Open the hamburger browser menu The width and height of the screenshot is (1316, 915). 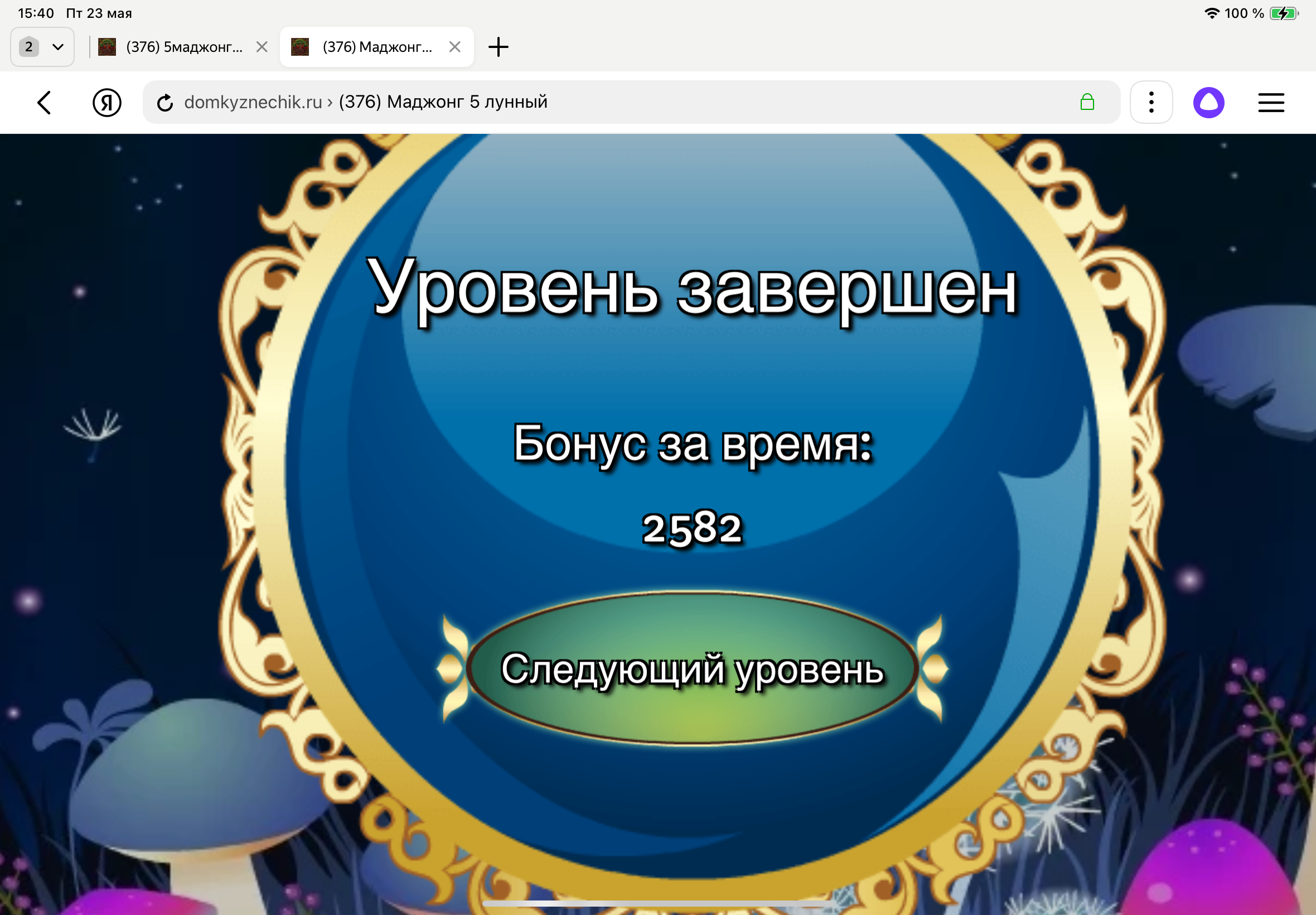point(1271,103)
